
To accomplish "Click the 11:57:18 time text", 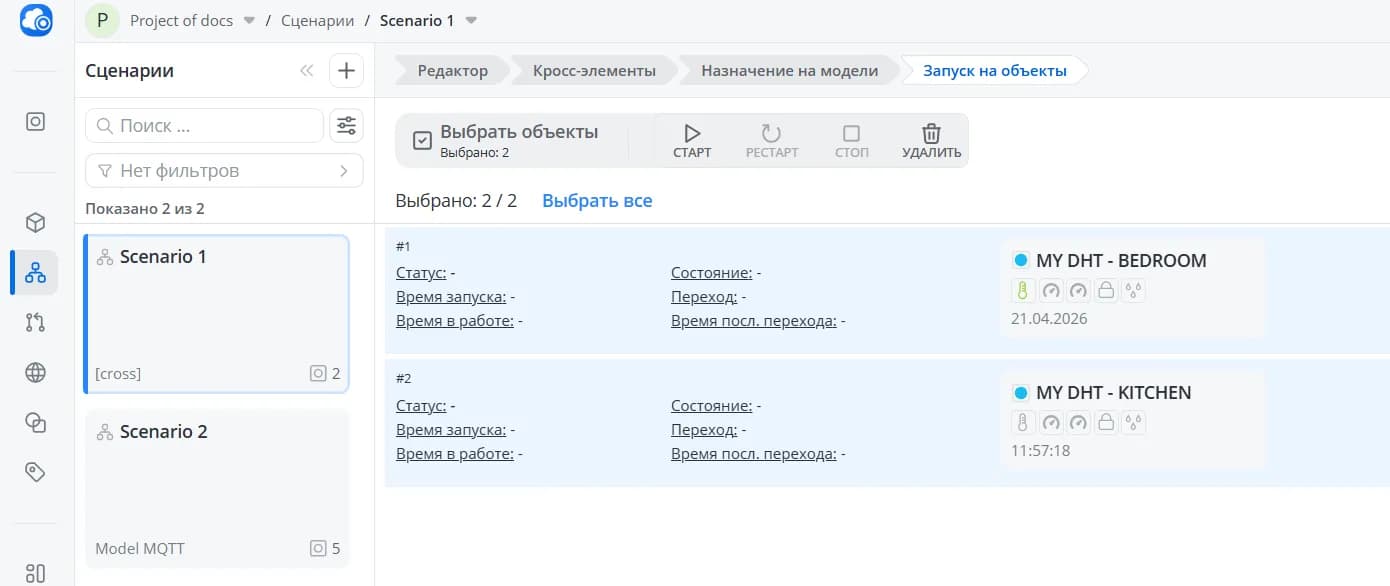I will coord(1040,451).
